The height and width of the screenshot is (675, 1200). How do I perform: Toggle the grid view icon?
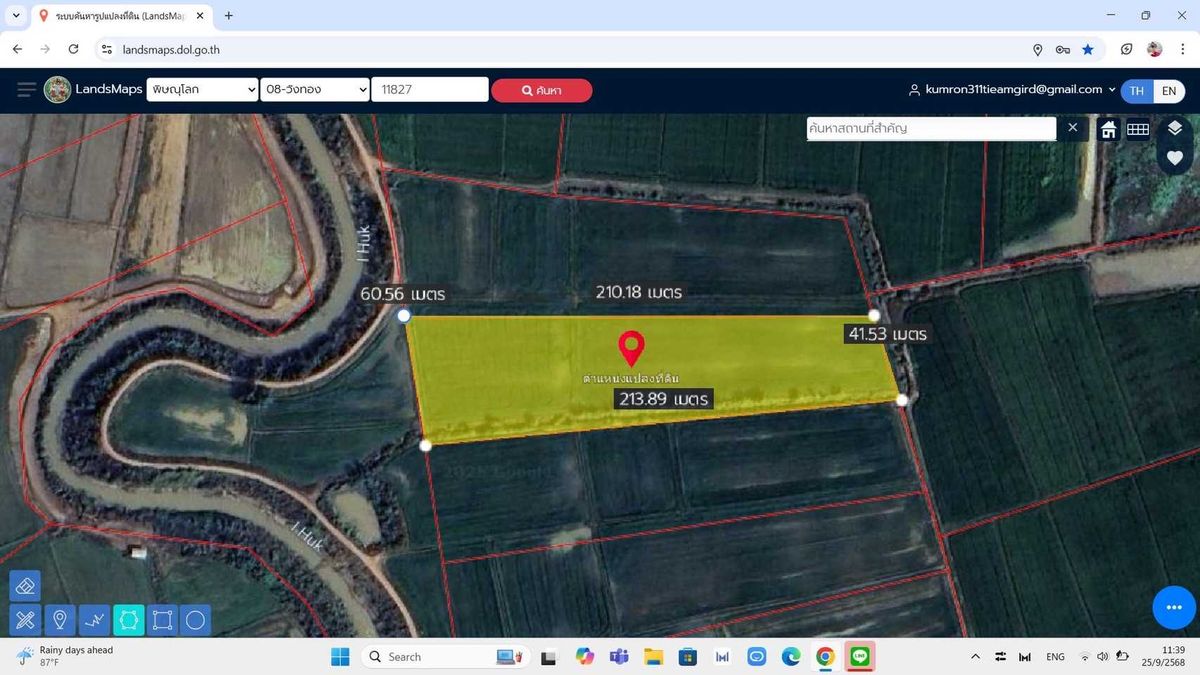click(x=1138, y=129)
